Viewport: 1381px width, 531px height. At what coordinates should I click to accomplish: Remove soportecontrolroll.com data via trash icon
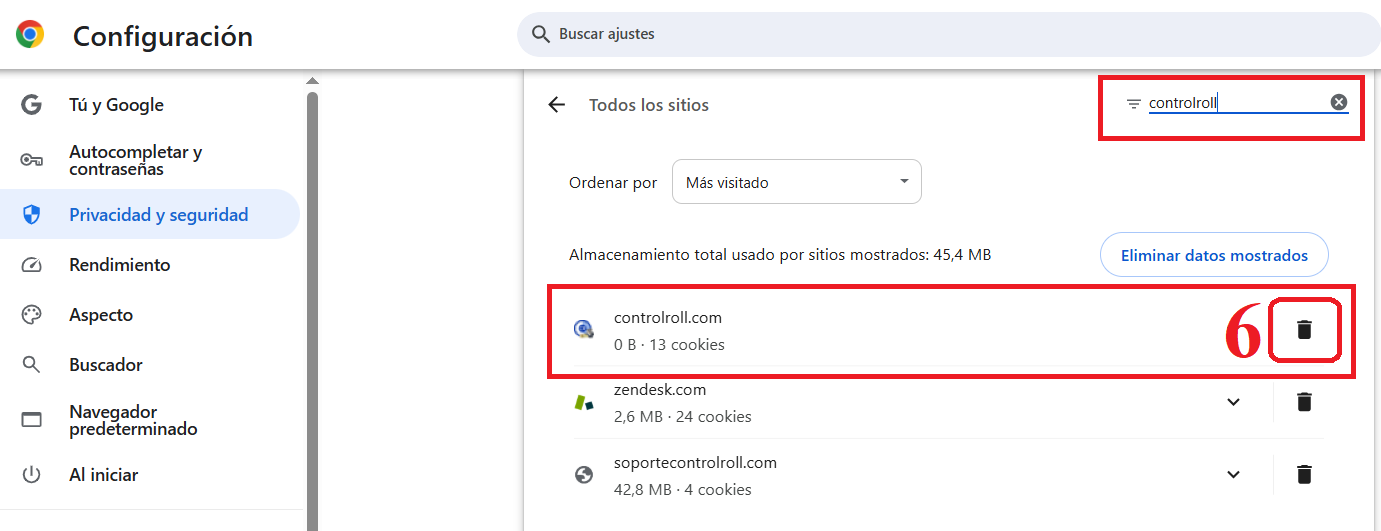1304,474
